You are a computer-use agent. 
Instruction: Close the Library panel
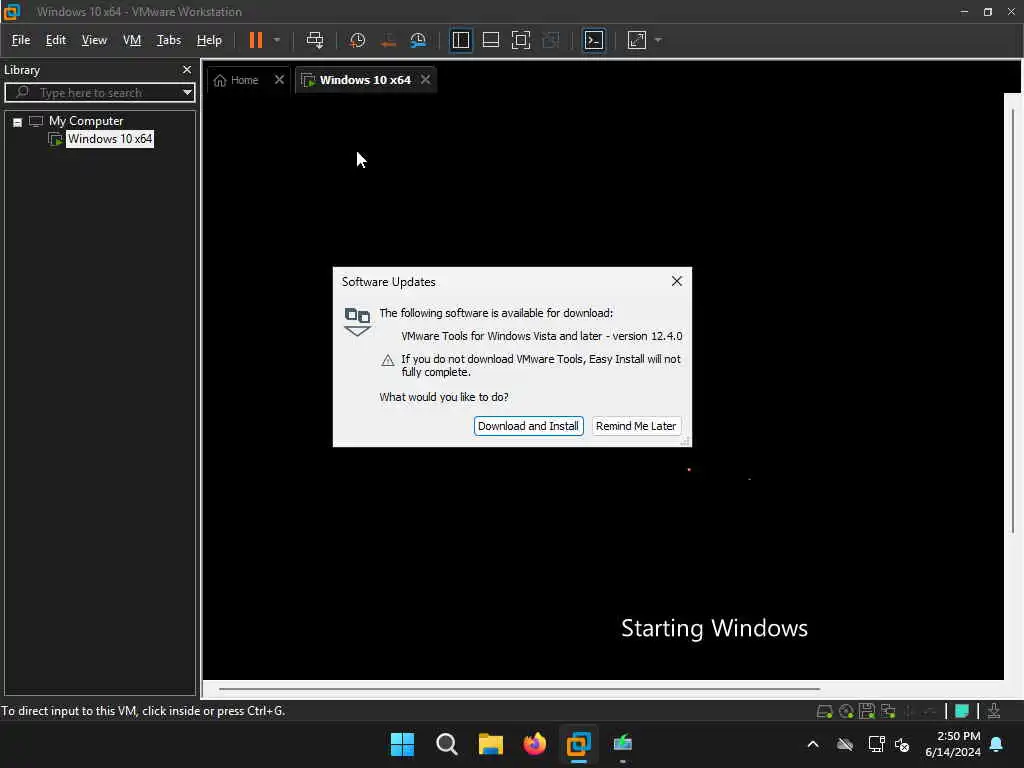[187, 70]
